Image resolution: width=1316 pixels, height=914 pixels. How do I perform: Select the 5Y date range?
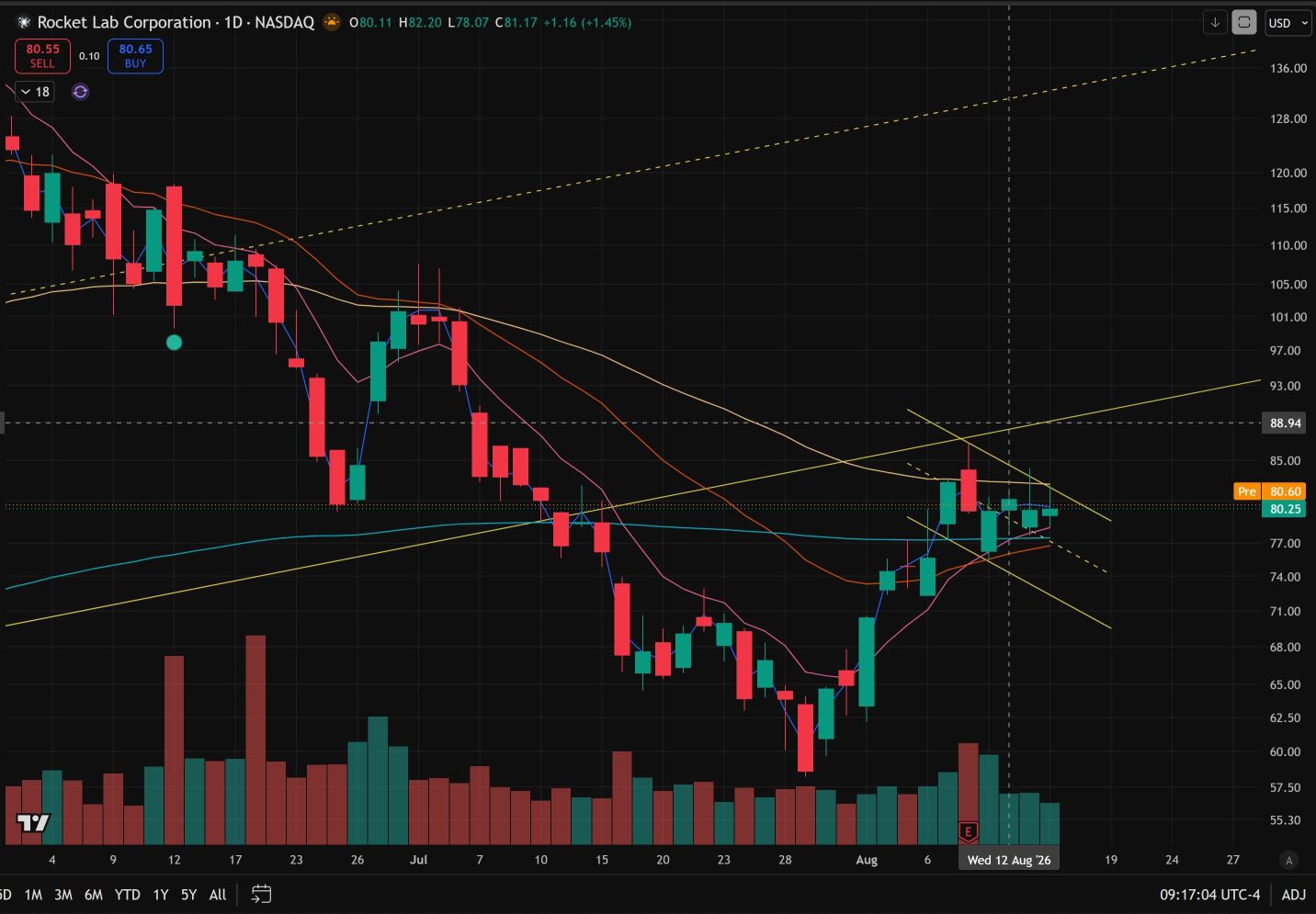[x=188, y=895]
